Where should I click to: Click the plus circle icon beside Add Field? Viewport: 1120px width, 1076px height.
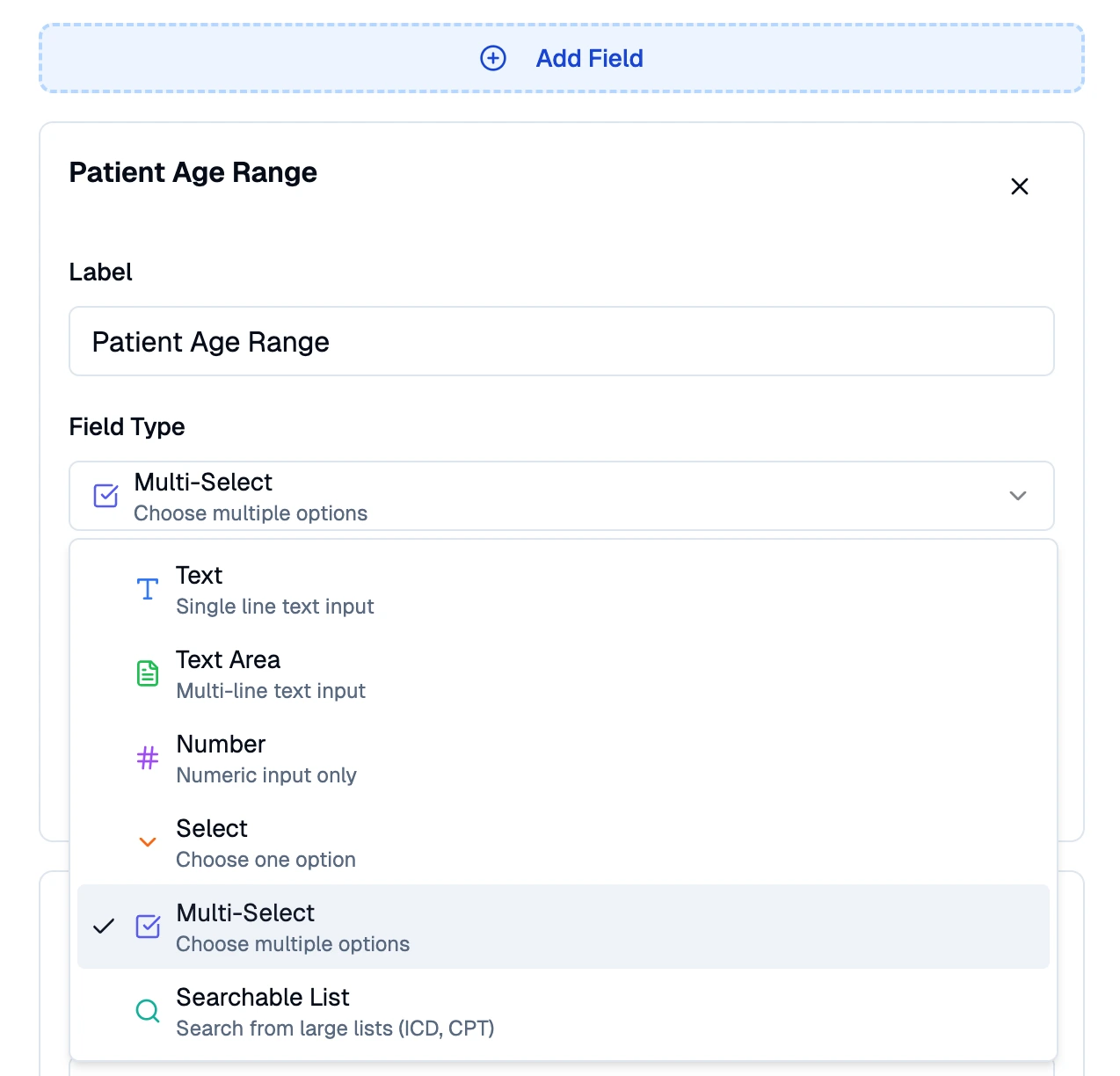[x=493, y=58]
